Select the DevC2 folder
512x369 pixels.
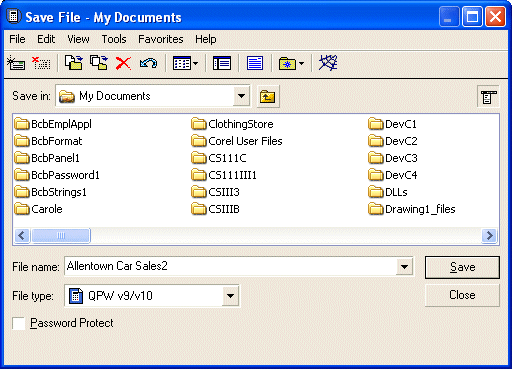click(x=393, y=141)
